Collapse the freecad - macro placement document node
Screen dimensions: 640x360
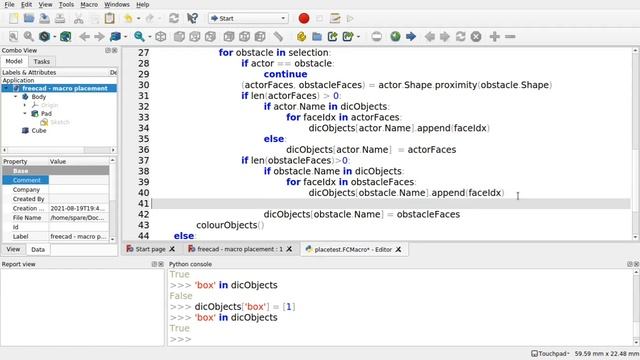7,88
